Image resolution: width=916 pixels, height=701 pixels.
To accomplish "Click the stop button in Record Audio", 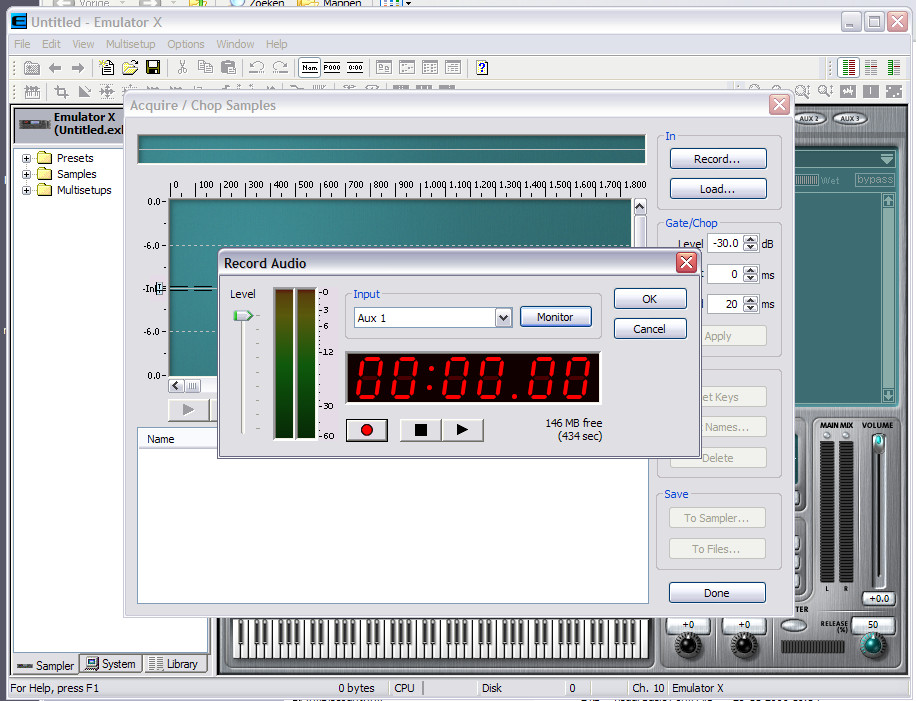I will 421,431.
